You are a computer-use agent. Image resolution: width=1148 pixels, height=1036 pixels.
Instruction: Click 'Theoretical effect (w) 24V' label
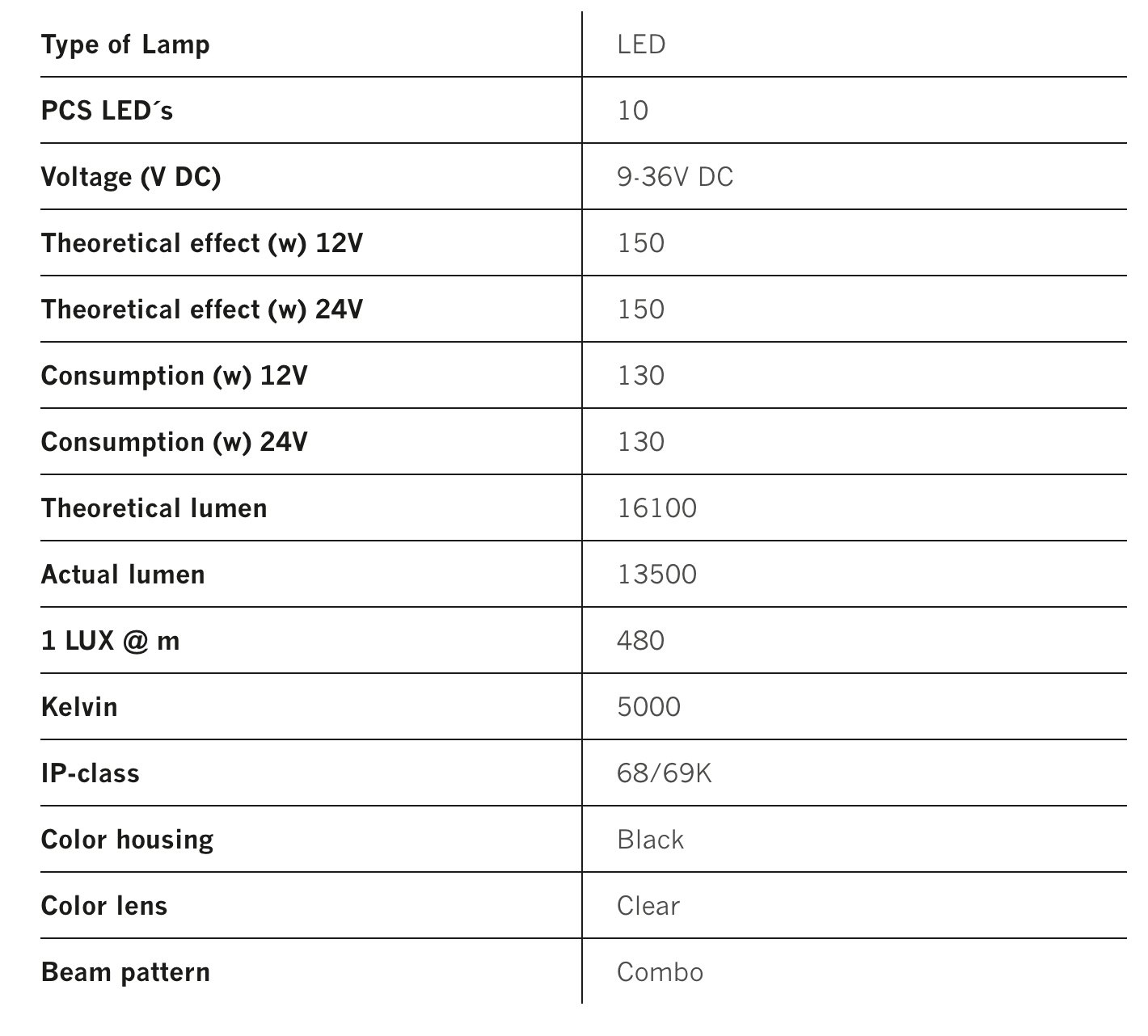pos(202,310)
